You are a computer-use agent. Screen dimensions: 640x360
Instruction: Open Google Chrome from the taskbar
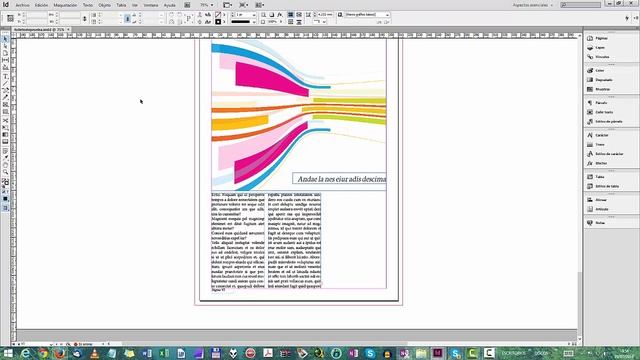42,353
